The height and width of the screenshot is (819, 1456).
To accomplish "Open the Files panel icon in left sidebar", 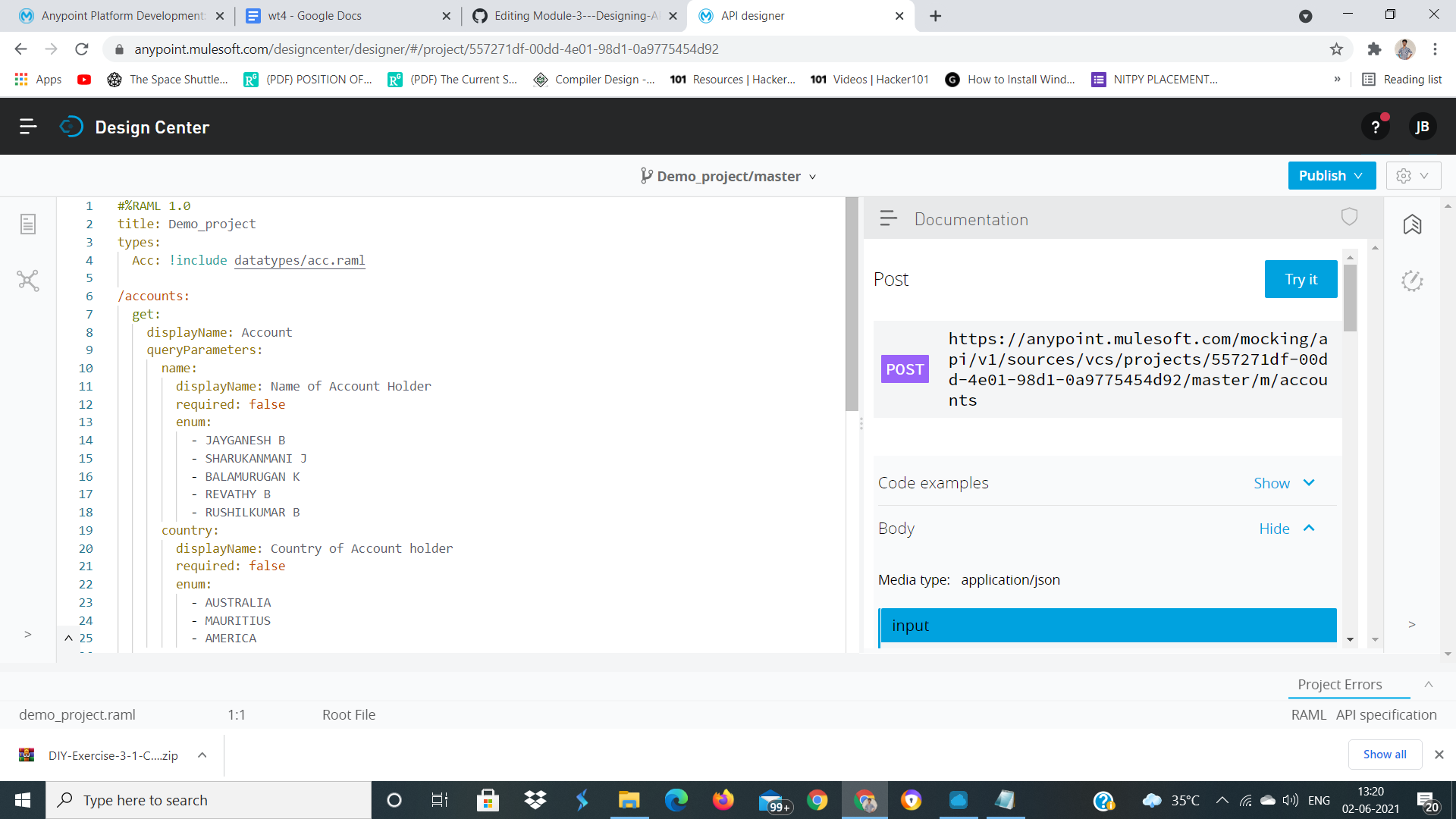I will click(x=28, y=224).
